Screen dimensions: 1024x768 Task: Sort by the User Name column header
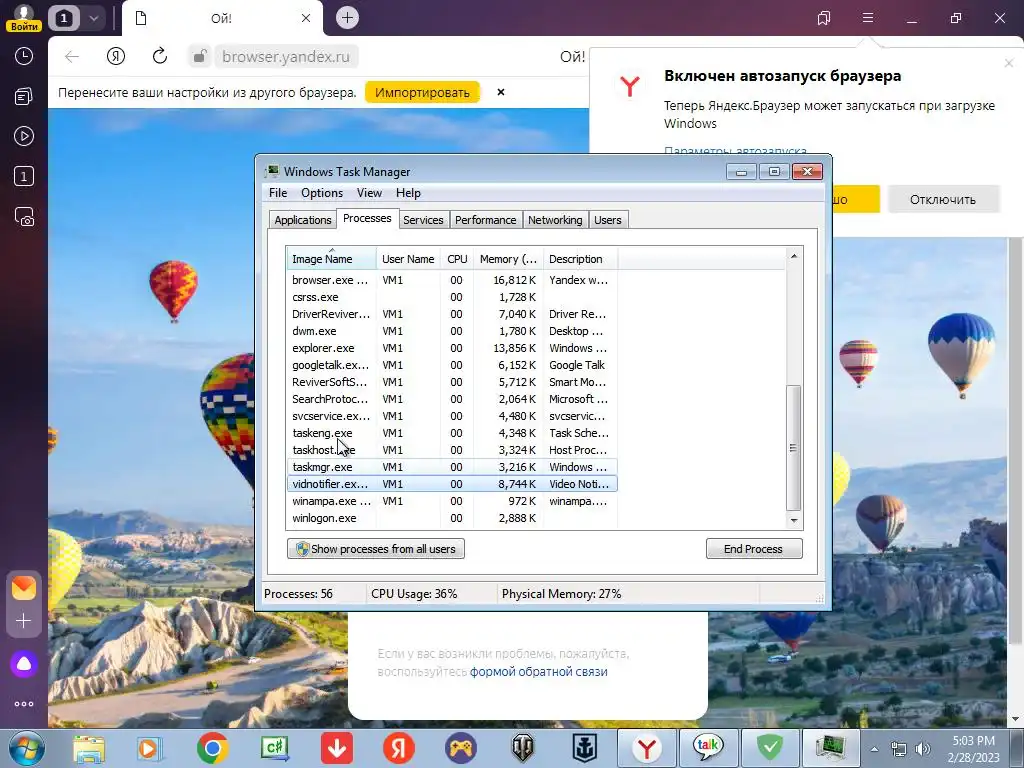(x=408, y=259)
